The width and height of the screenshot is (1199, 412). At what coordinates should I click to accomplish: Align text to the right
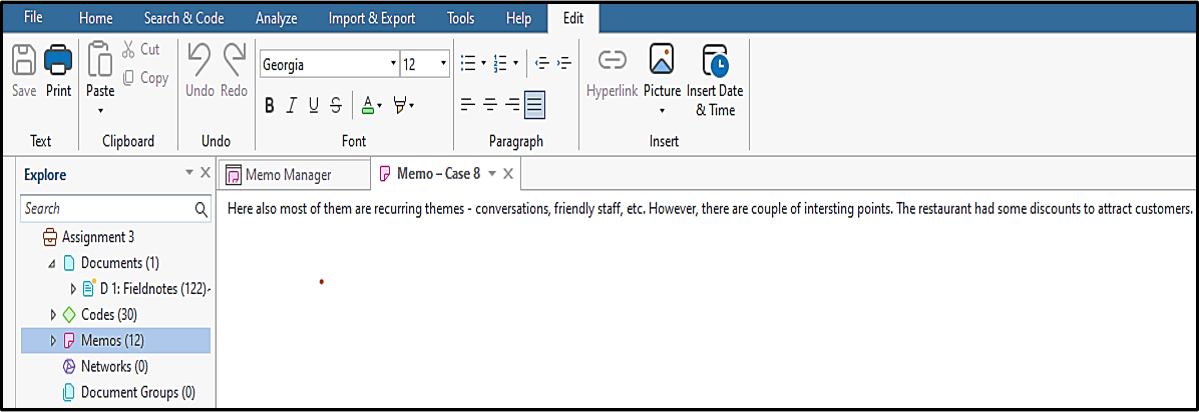click(512, 104)
